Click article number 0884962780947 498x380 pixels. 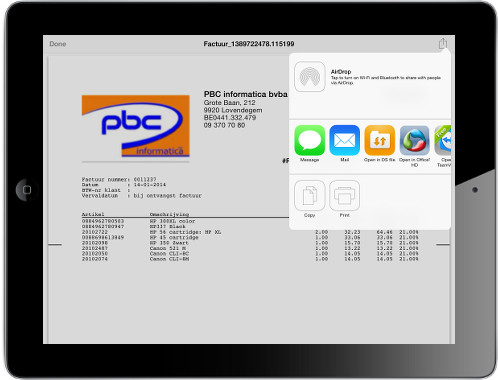click(103, 226)
